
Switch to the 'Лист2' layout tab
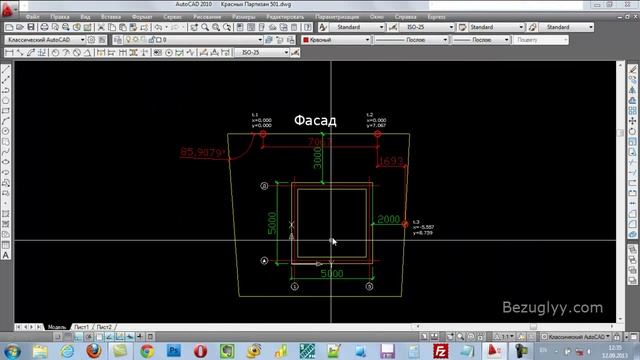click(x=104, y=327)
